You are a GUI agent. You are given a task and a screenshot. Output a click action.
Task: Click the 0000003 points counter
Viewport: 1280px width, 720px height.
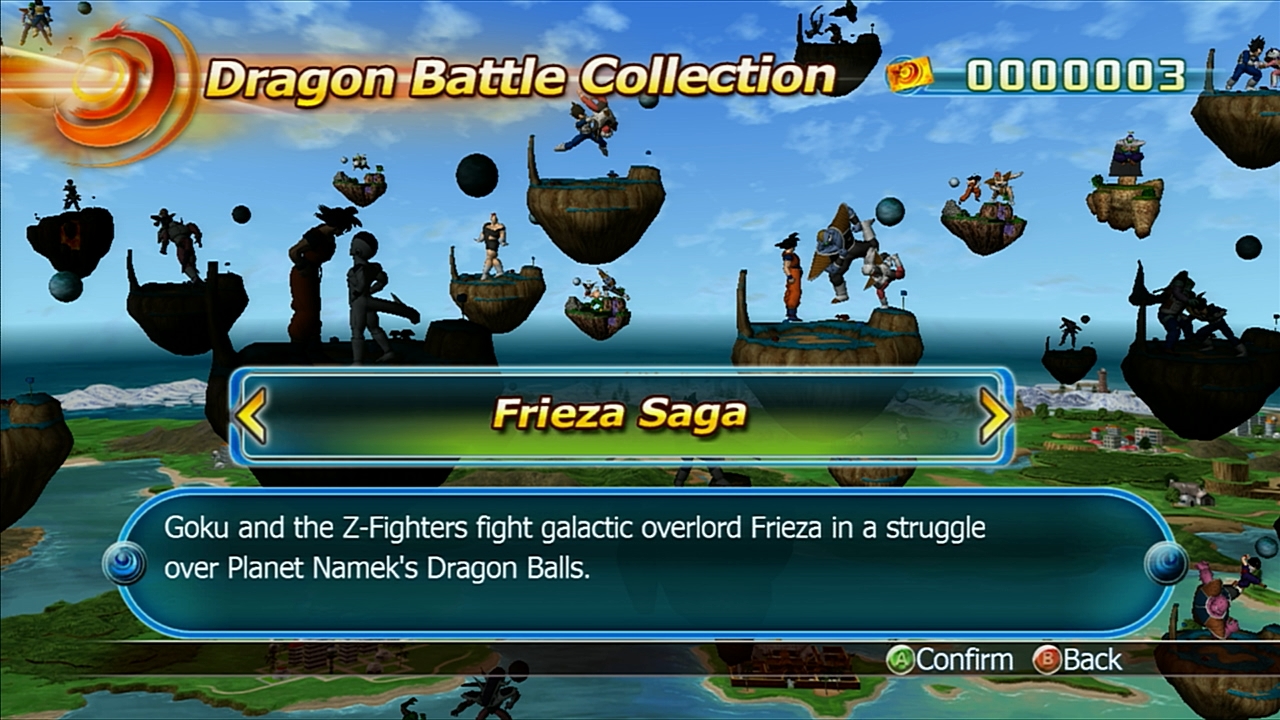click(x=1077, y=76)
